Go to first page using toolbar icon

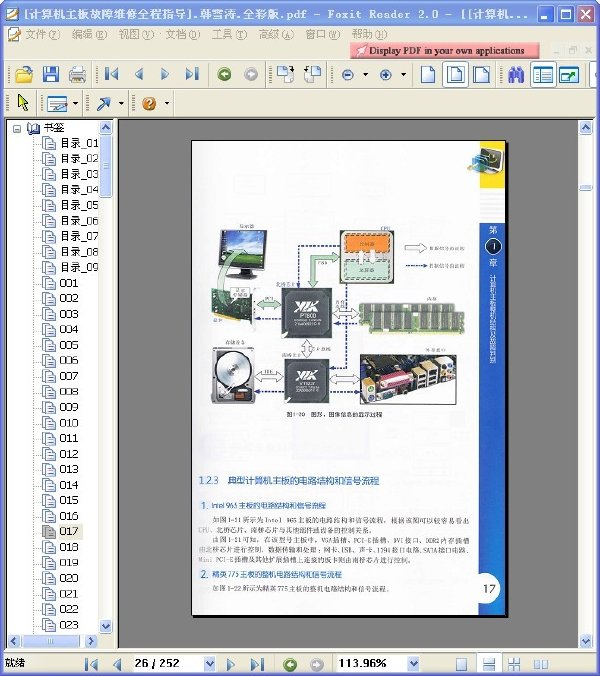[x=112, y=75]
